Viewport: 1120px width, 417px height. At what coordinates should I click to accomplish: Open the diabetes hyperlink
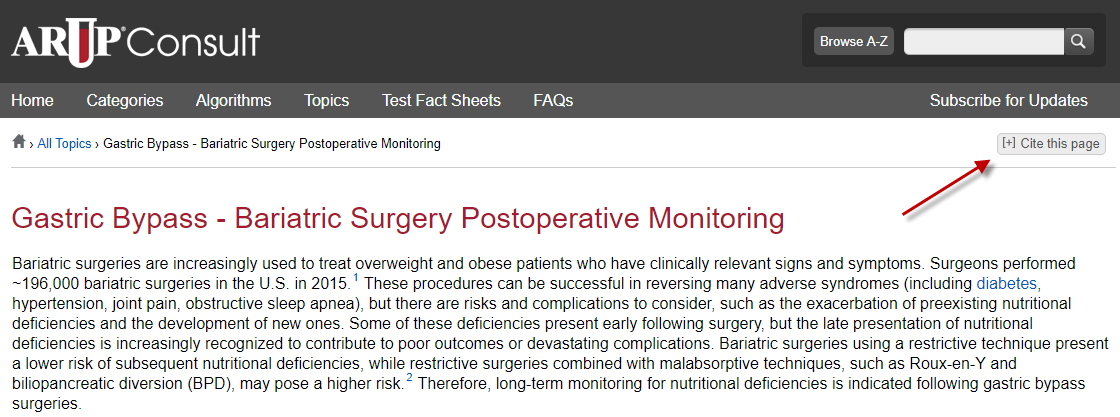coord(1006,283)
